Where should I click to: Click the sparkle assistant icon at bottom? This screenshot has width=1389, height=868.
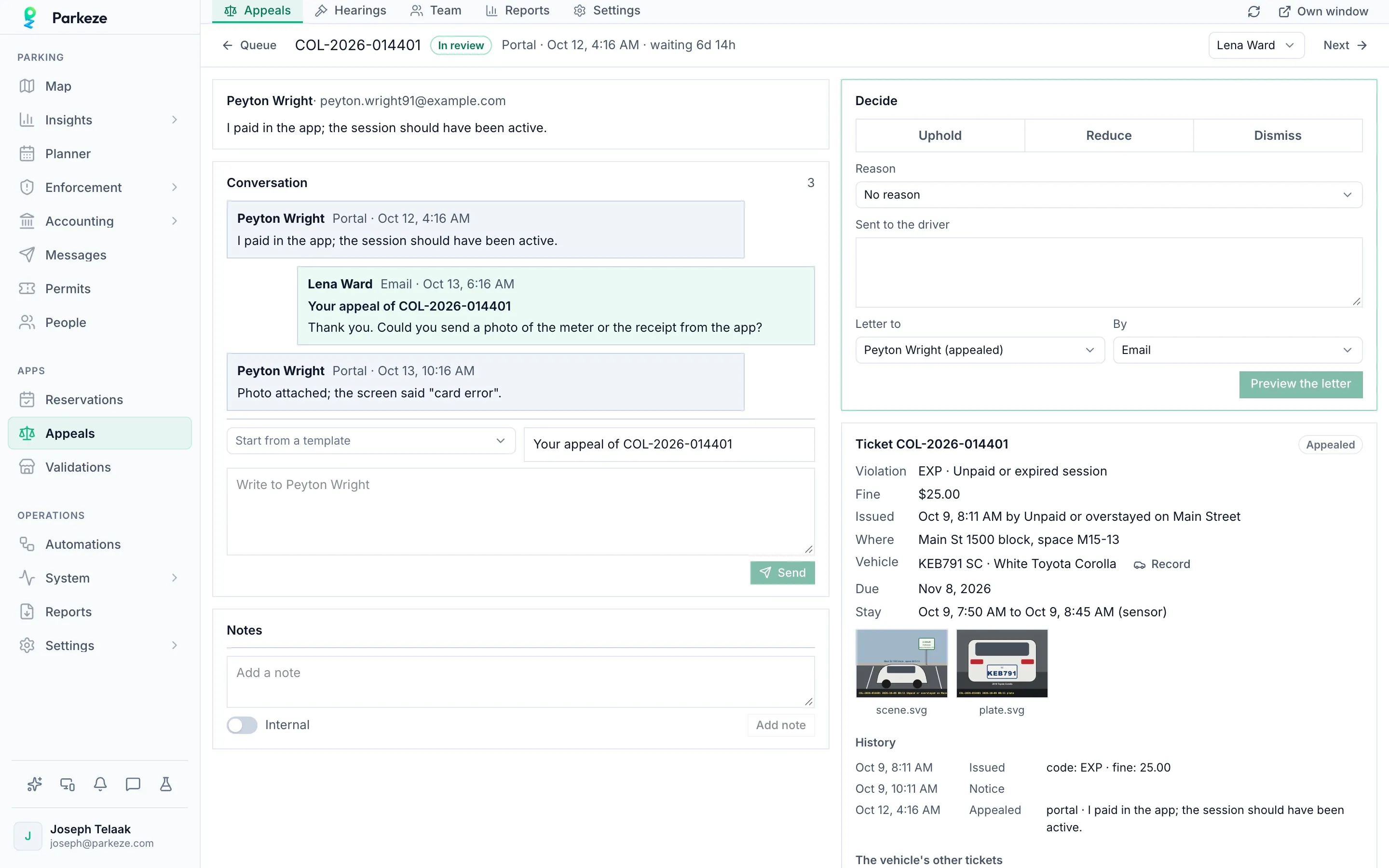coord(34,784)
